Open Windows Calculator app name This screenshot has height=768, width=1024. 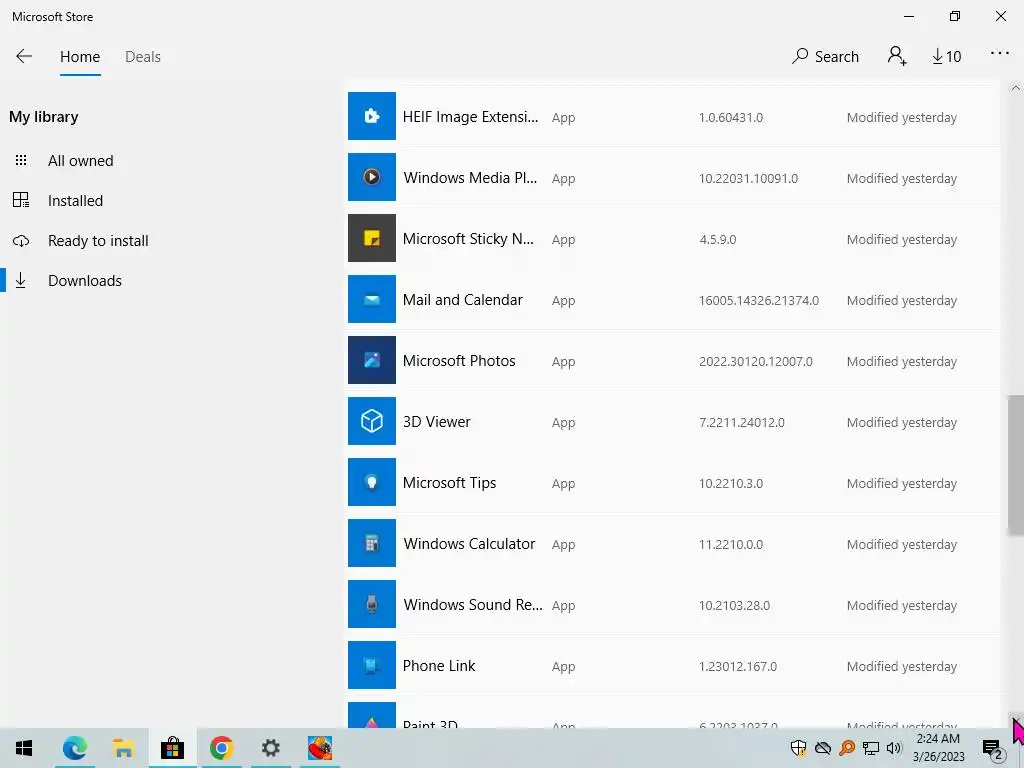(470, 543)
